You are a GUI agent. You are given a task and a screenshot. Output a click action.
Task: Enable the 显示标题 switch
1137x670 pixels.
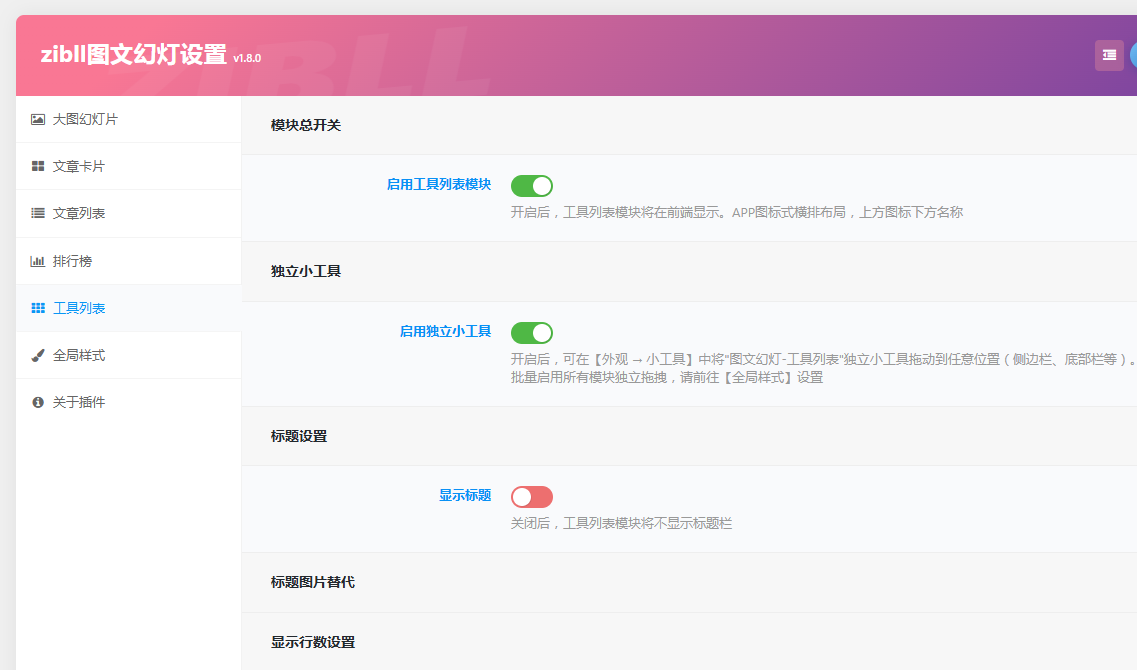coord(532,497)
